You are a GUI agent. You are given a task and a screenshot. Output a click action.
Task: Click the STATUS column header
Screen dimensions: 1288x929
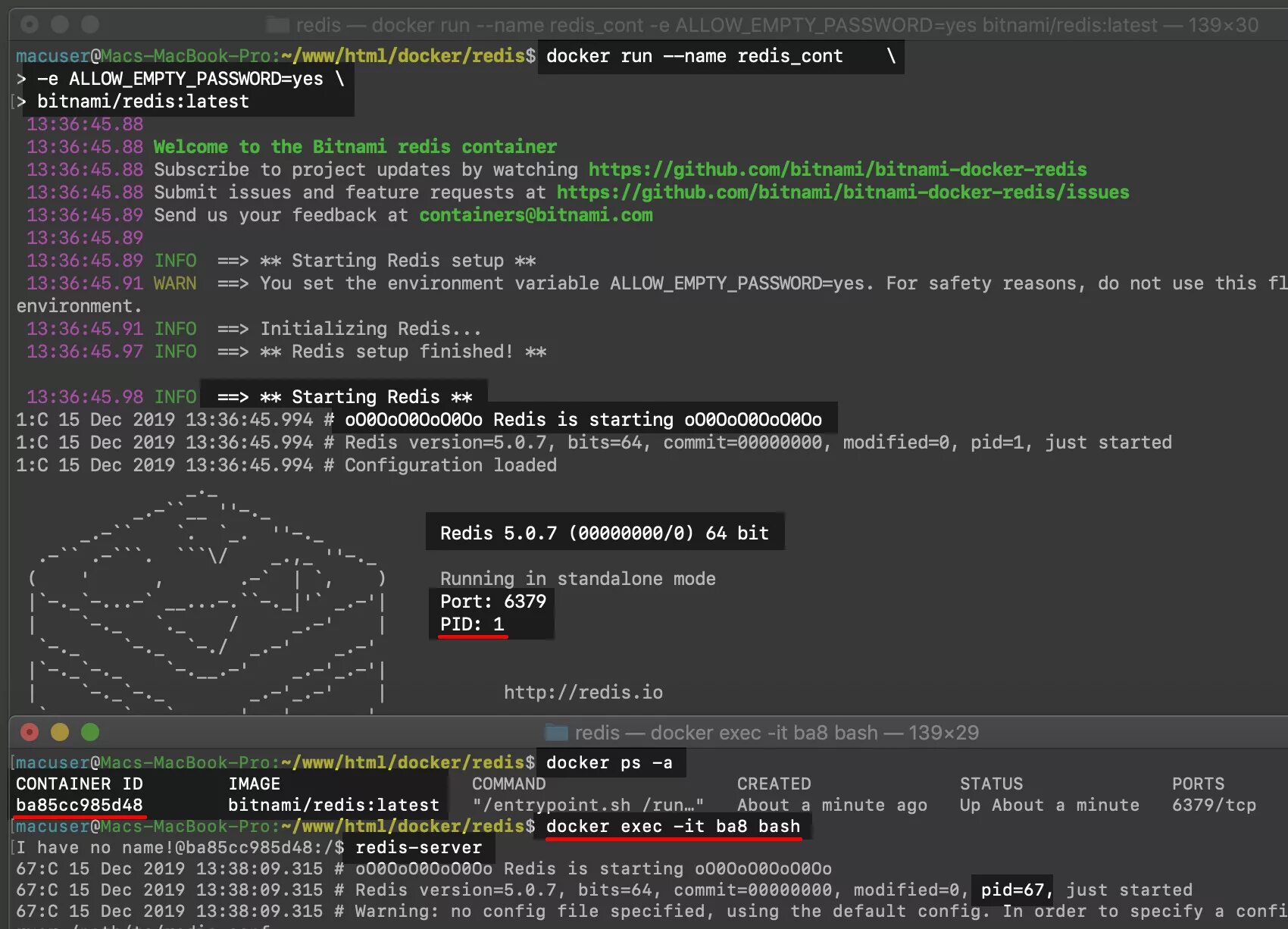tap(992, 784)
